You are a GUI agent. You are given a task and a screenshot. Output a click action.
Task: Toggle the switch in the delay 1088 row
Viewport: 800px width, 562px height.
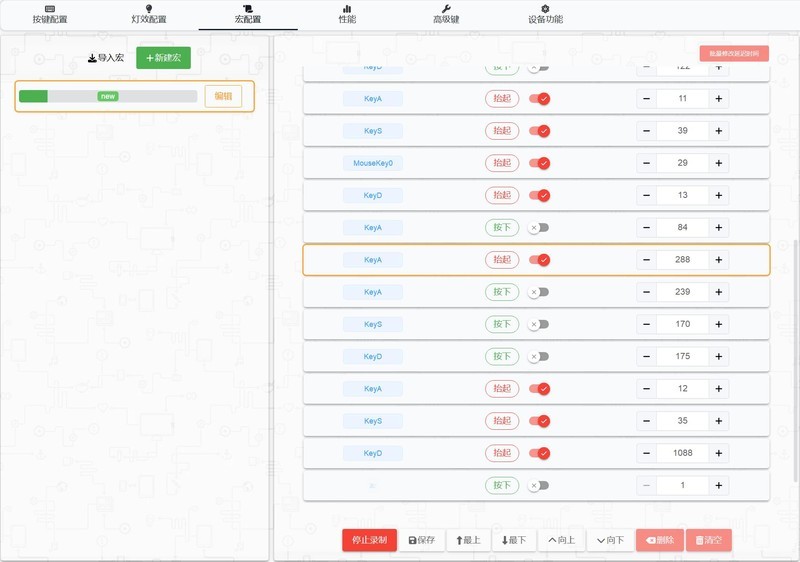[539, 453]
